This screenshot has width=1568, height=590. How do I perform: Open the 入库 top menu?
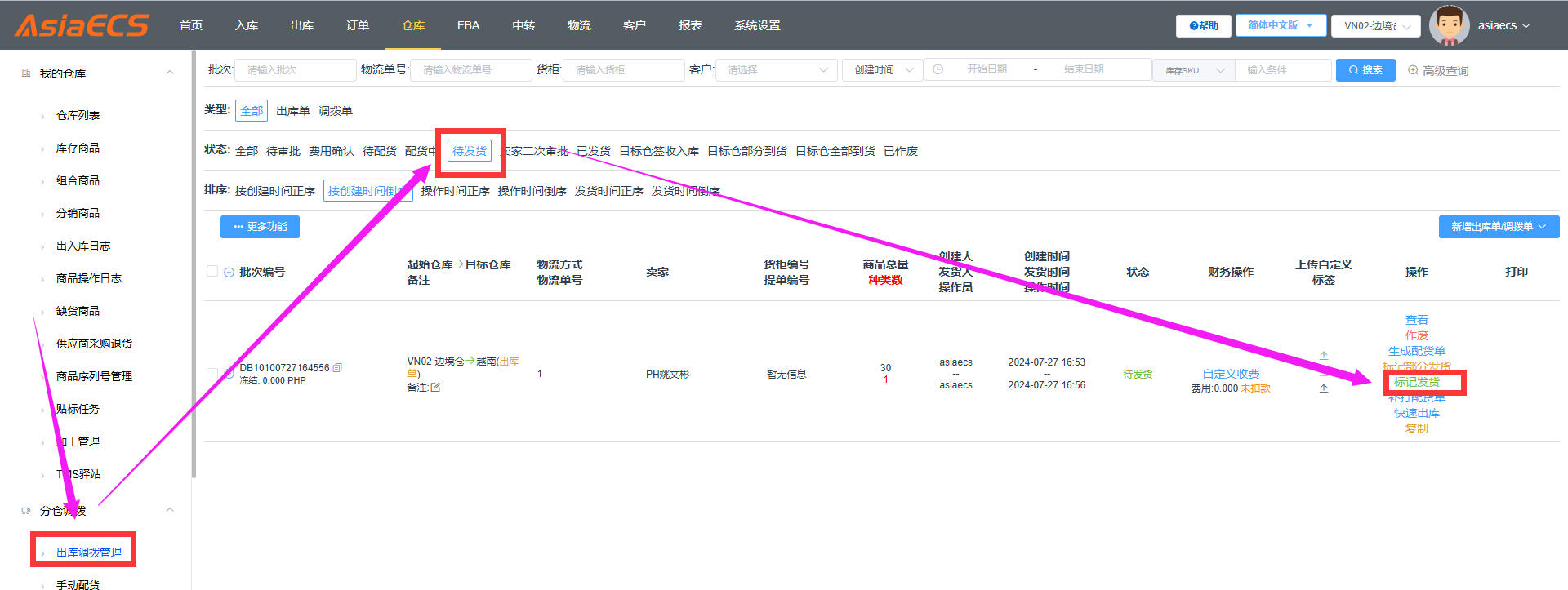point(247,26)
